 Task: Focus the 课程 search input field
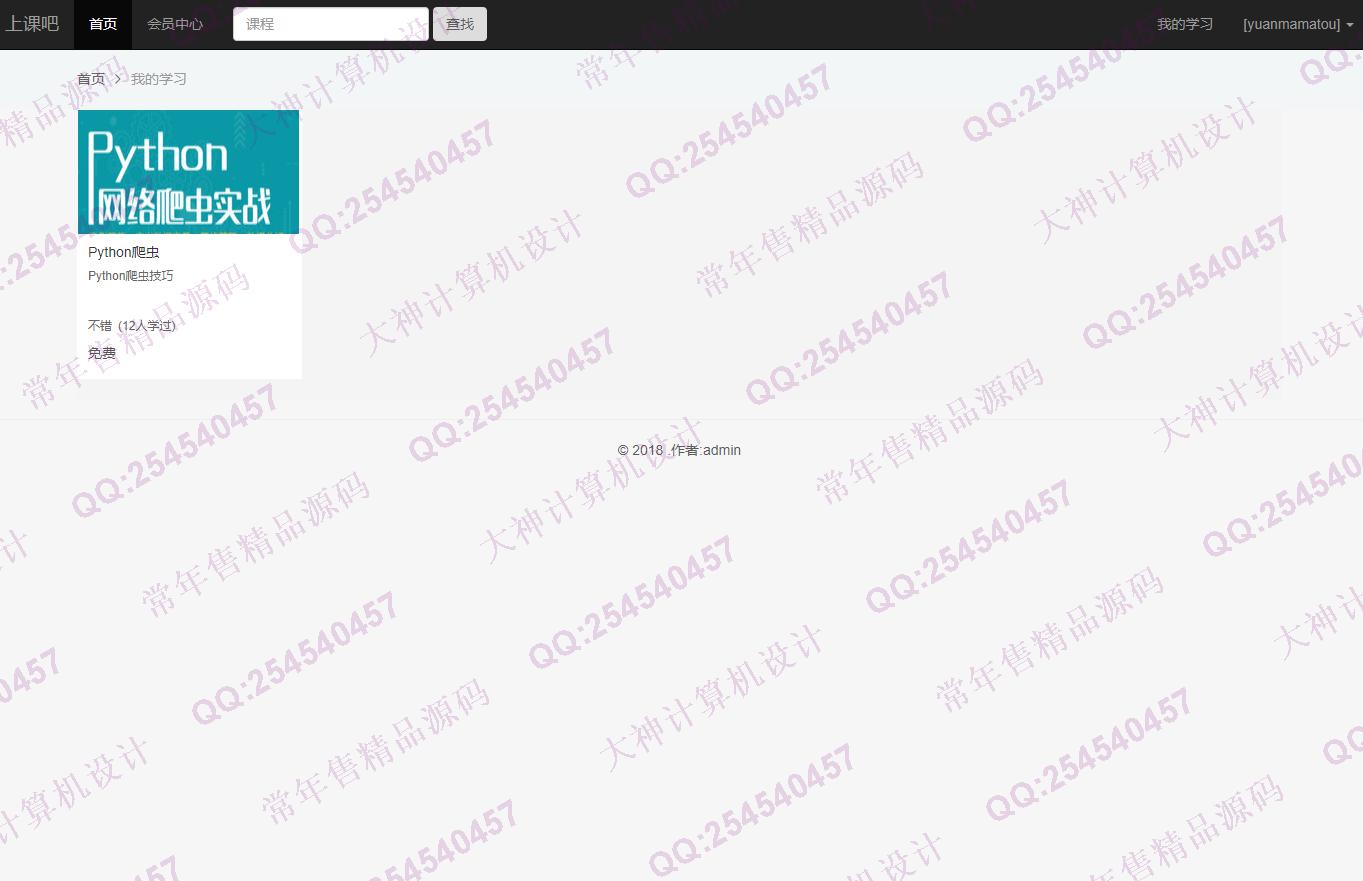[x=331, y=24]
